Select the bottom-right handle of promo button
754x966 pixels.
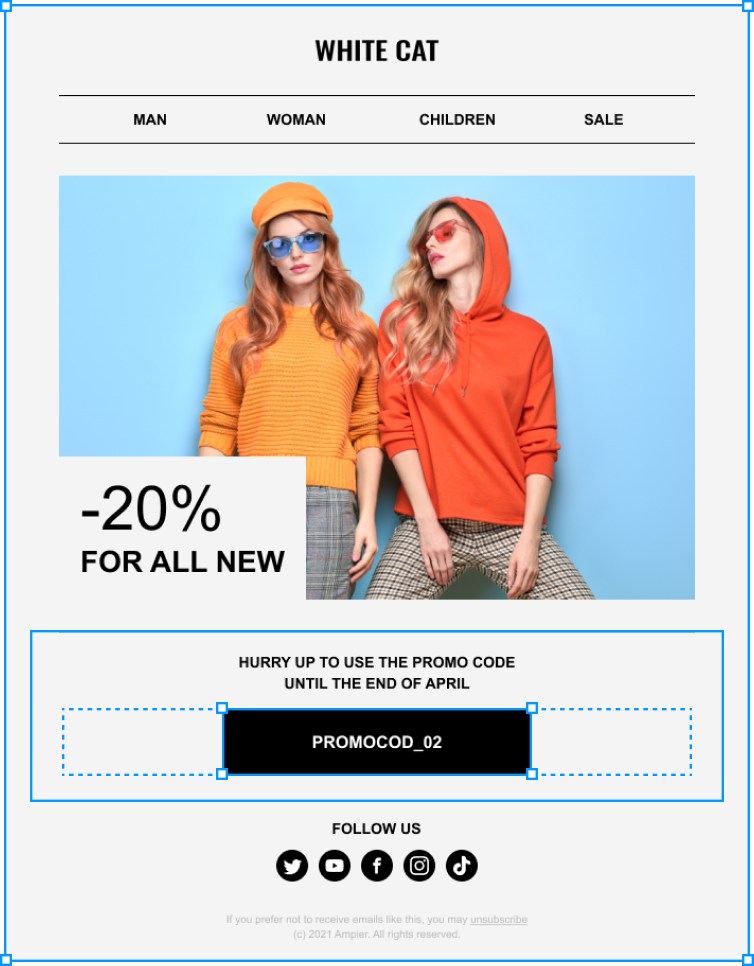[x=532, y=774]
